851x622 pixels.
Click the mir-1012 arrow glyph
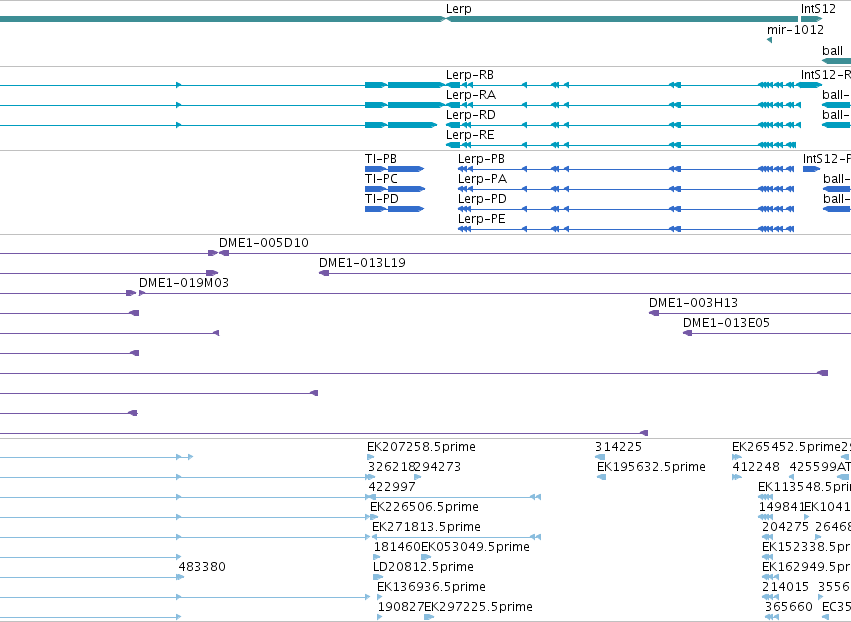point(770,40)
